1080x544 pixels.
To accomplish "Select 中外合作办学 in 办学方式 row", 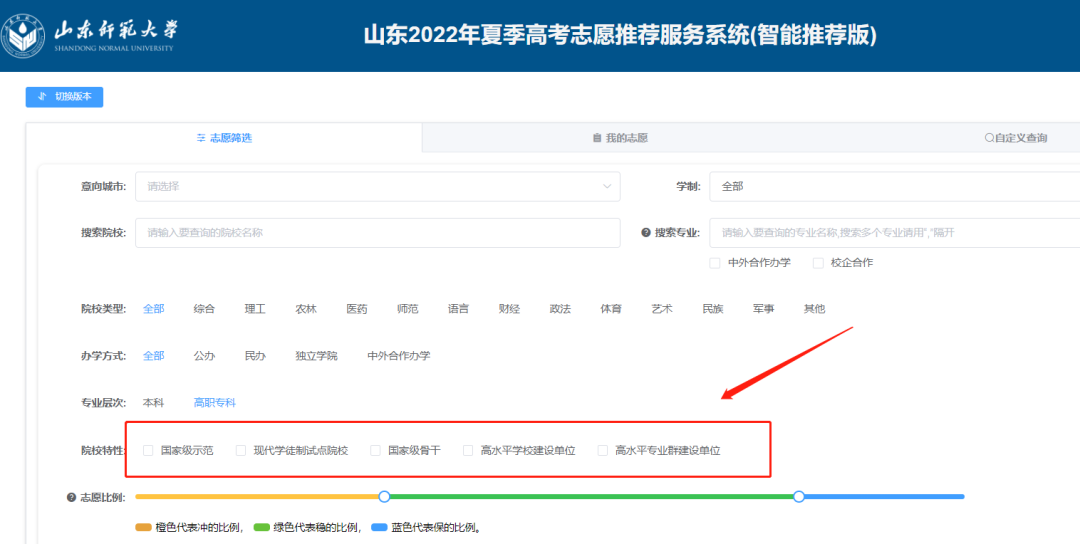I will tap(399, 356).
